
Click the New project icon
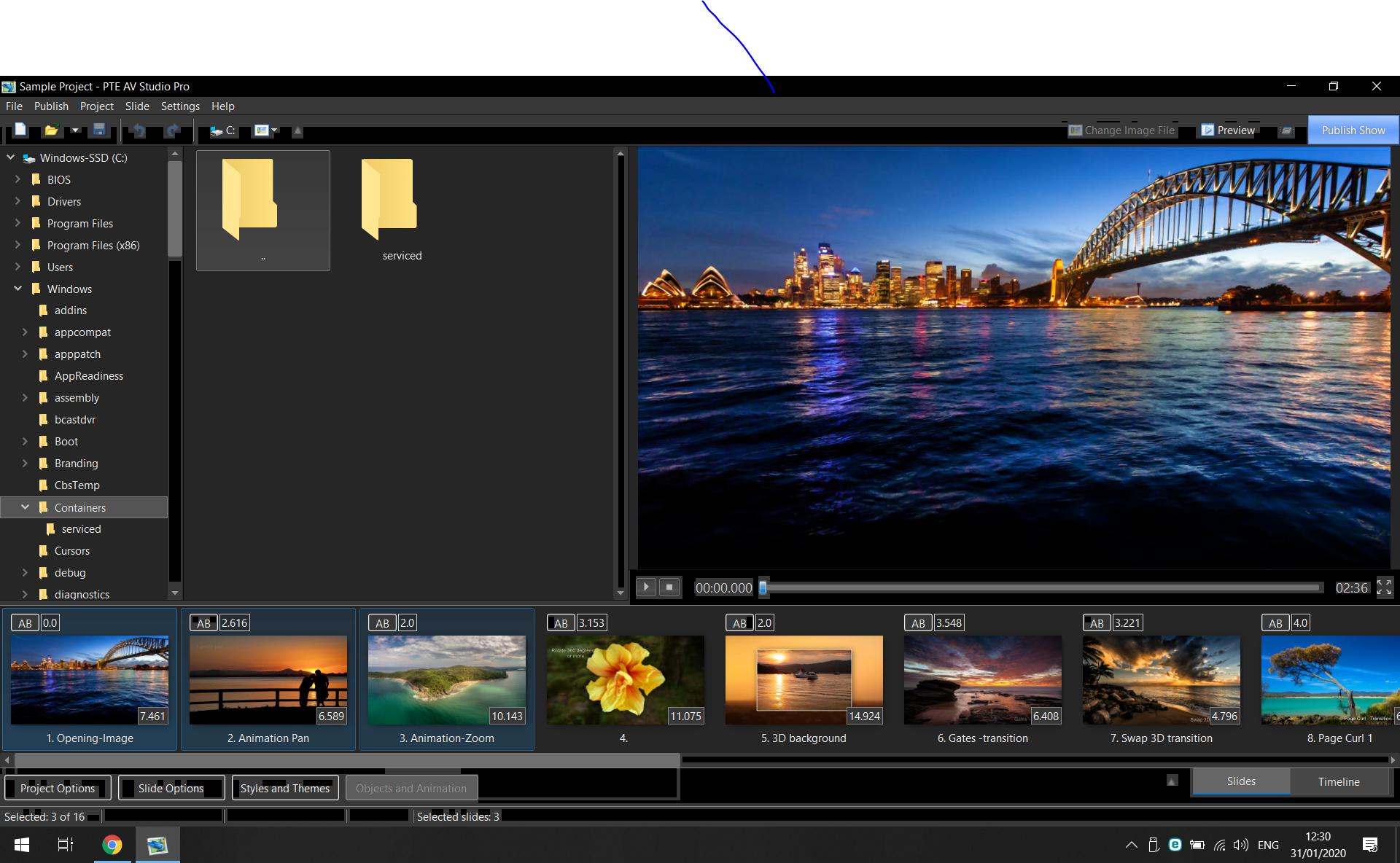20,130
